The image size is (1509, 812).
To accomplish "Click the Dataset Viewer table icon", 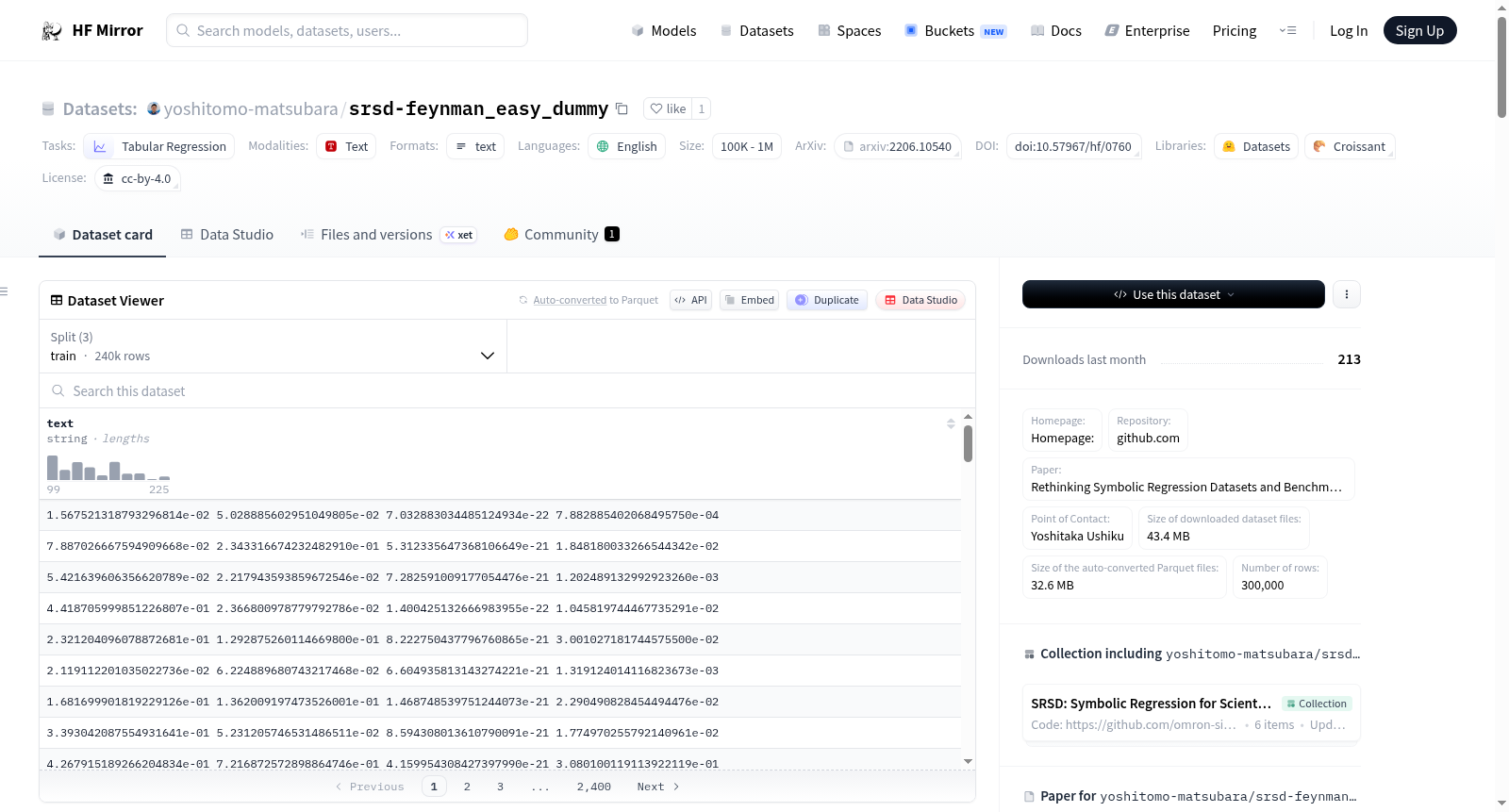I will coord(57,300).
